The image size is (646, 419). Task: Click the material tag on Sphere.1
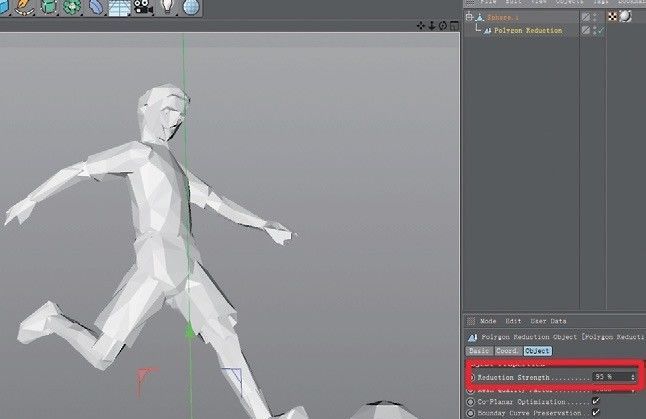[x=625, y=16]
